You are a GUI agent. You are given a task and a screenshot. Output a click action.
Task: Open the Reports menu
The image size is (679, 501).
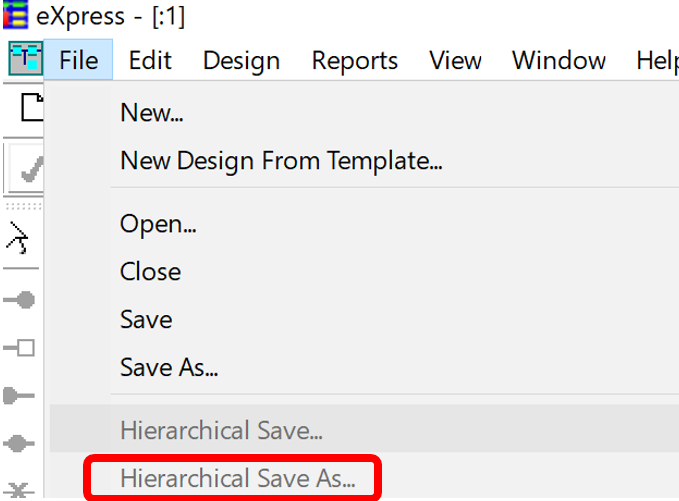[x=355, y=60]
